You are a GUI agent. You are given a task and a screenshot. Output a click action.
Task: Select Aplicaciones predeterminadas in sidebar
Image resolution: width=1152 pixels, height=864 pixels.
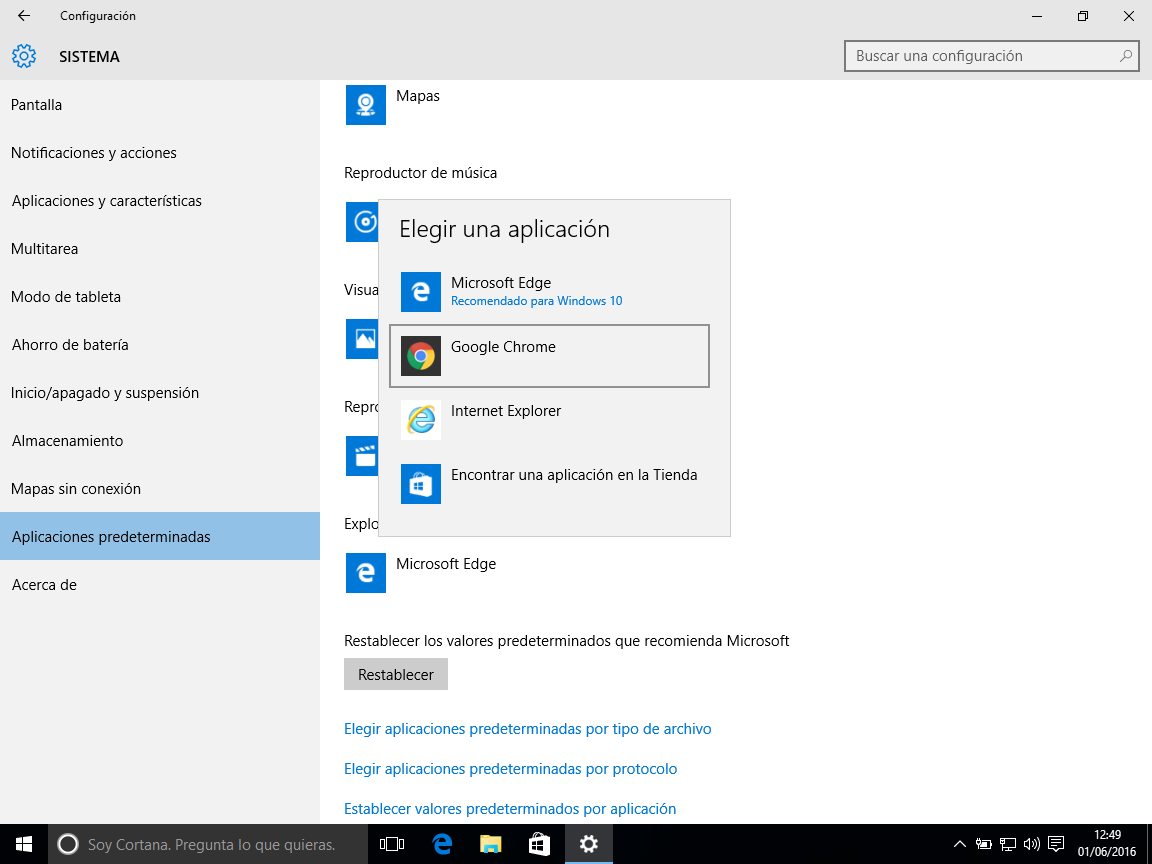tap(160, 536)
